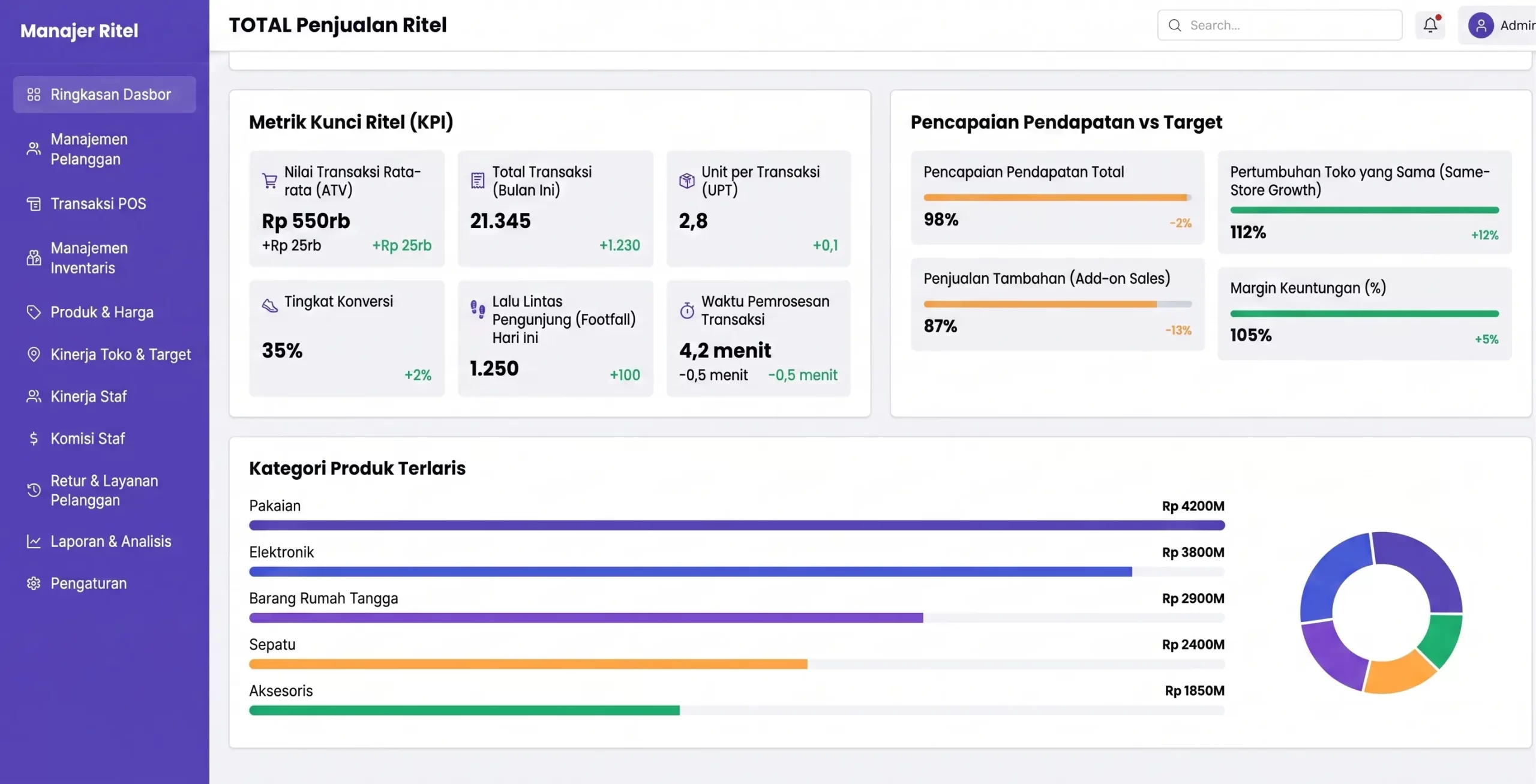Click the receipt icon in Total Transaksi card
The height and width of the screenshot is (784, 1536).
478,181
